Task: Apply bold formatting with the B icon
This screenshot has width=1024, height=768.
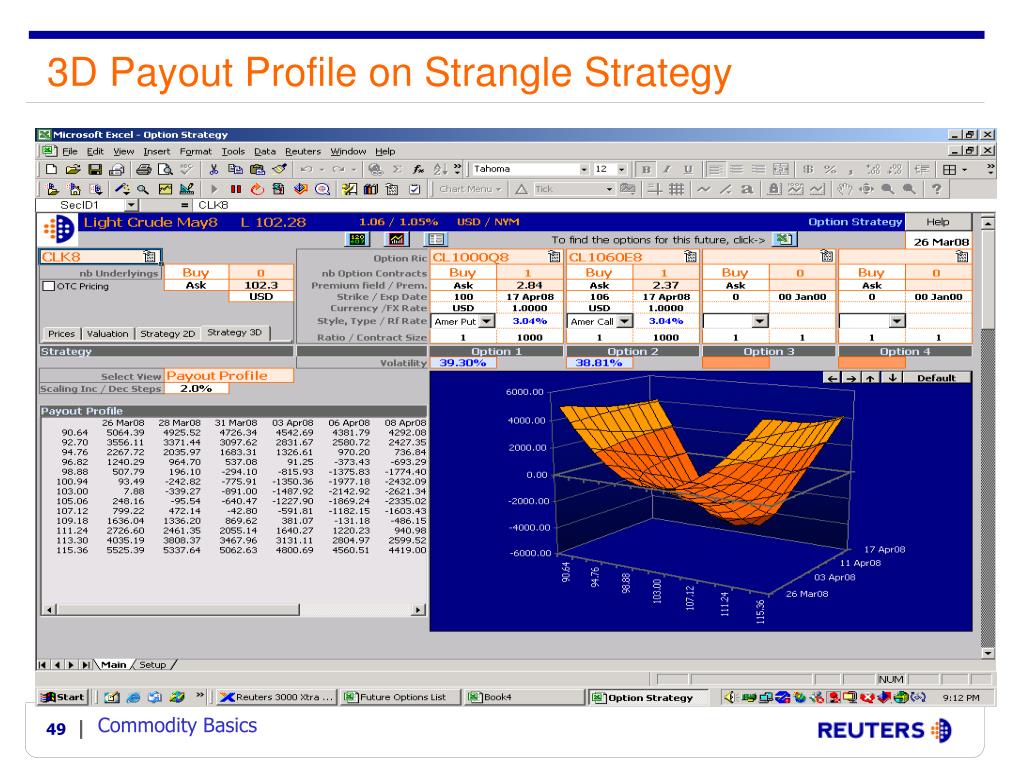Action: 646,170
